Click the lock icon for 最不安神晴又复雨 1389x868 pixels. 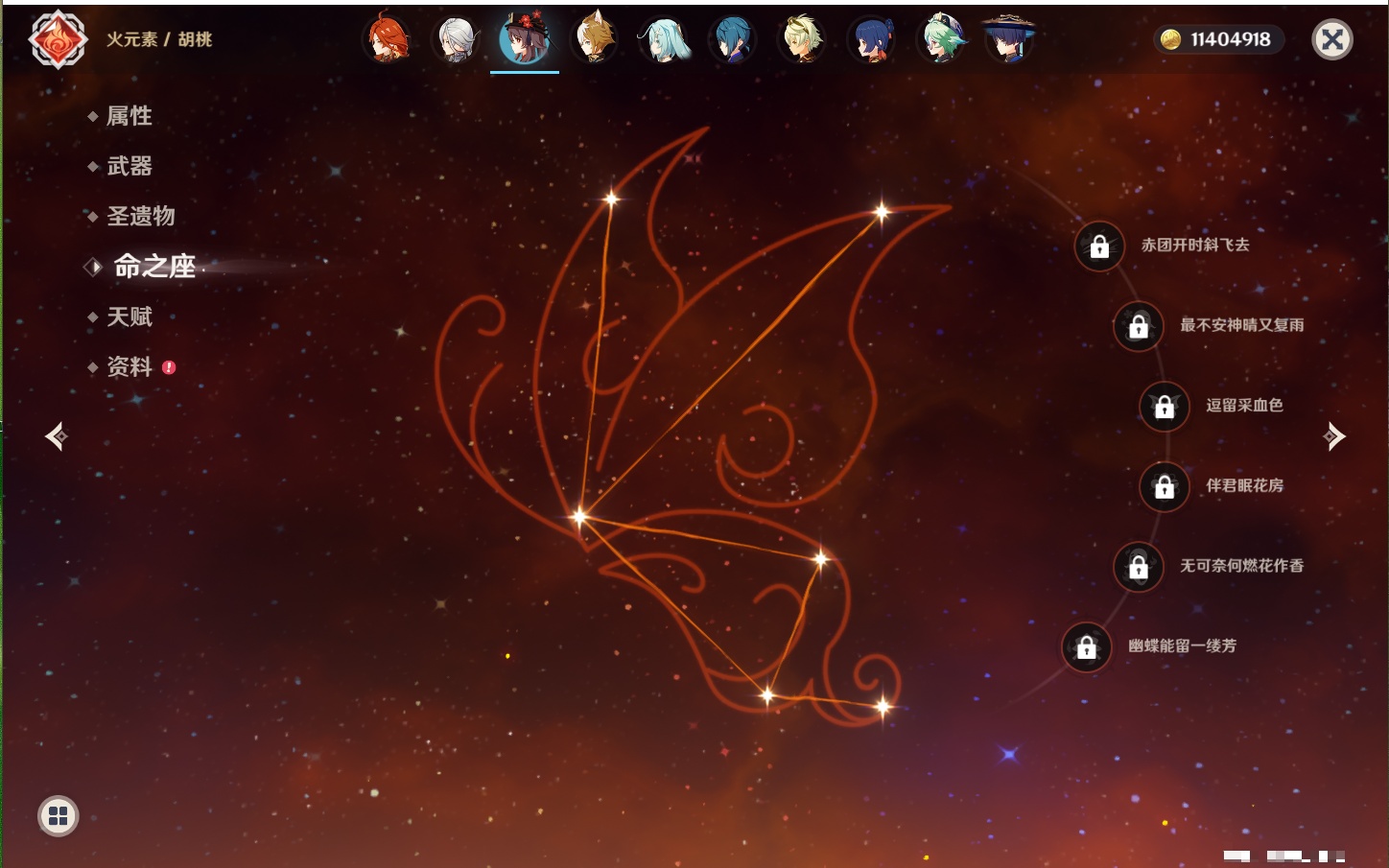pos(1139,326)
